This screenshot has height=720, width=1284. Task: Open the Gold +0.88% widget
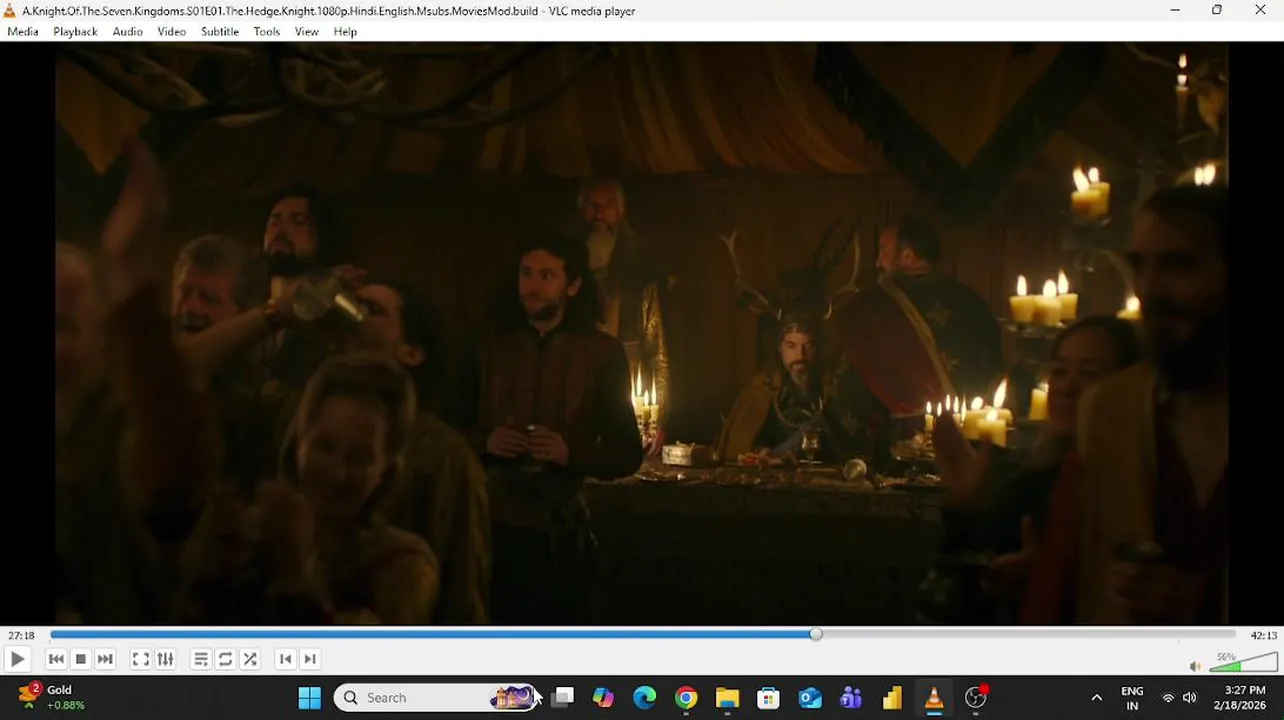[x=52, y=698]
